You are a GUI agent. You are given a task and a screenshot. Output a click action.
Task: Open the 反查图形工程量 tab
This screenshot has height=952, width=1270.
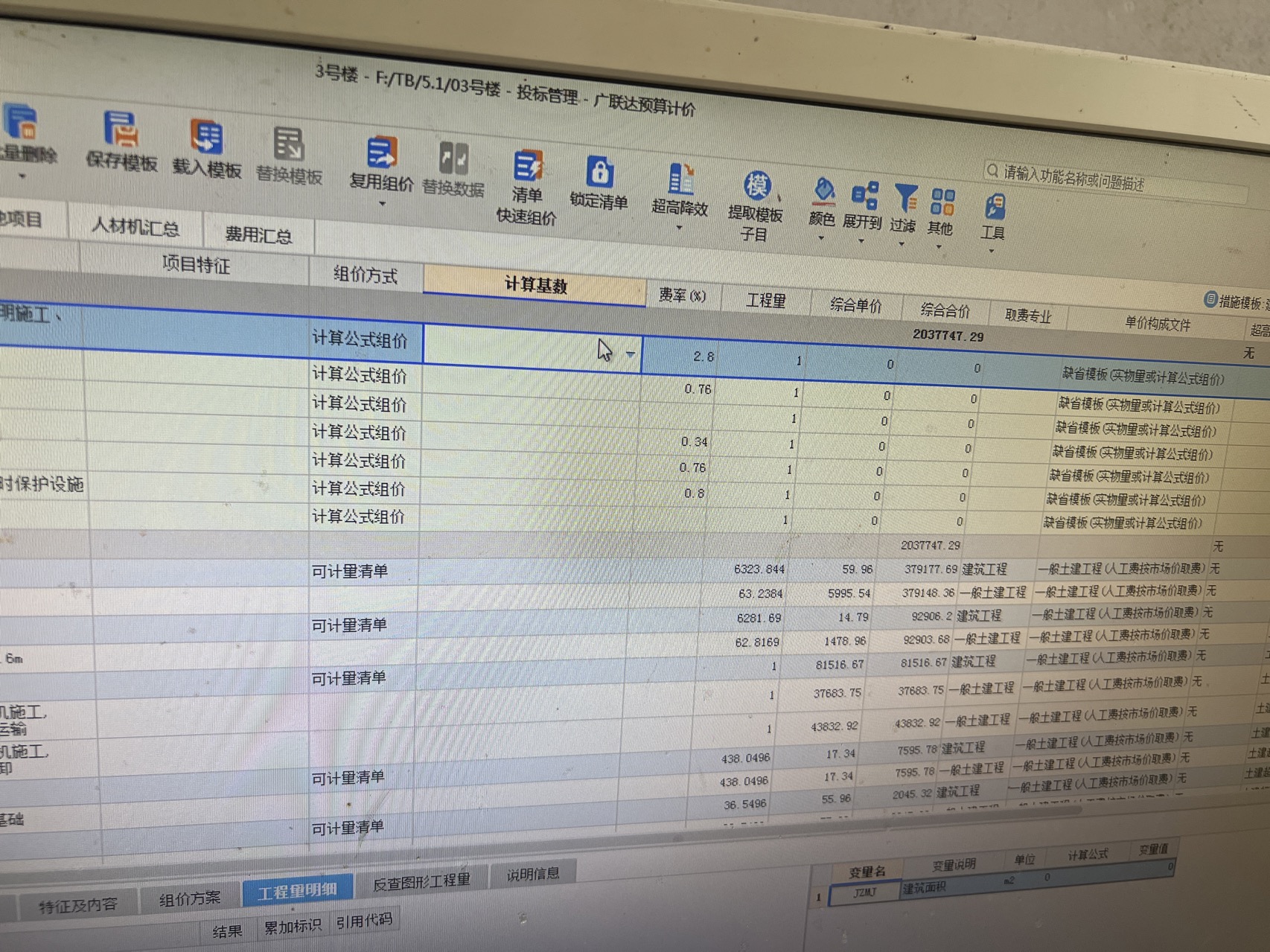click(x=421, y=881)
